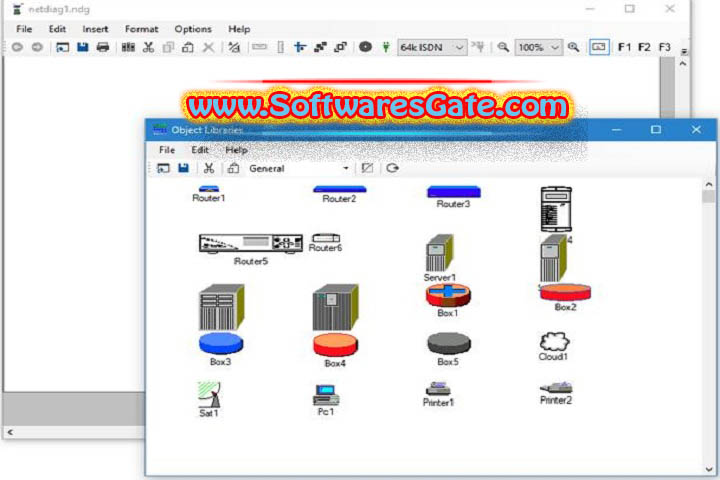Click the Undo back arrow in main toolbar
The image size is (720, 480).
17,47
